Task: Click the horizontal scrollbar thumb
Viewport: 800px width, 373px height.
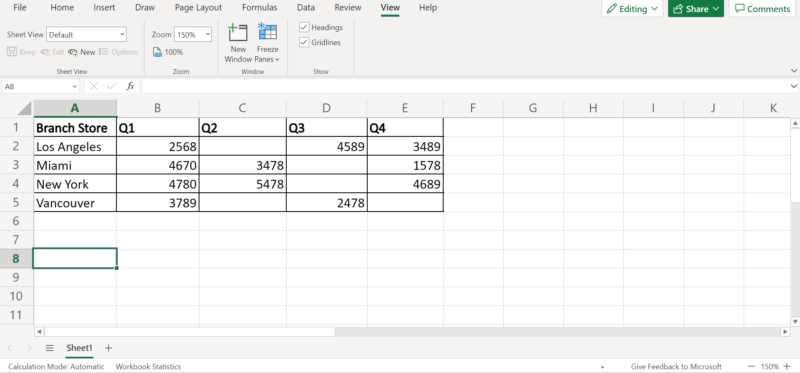Action: 190,332
